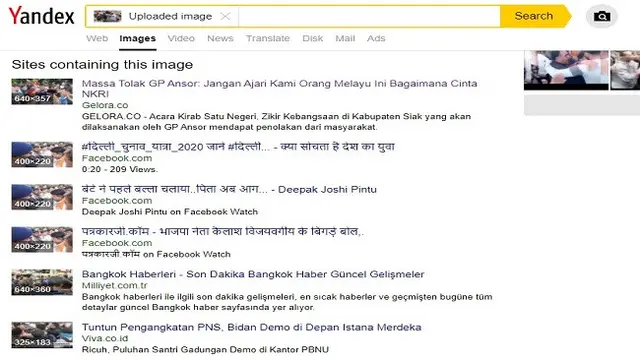Open thumbnail labeled 640×360
This screenshot has height=360, width=640.
(x=42, y=282)
